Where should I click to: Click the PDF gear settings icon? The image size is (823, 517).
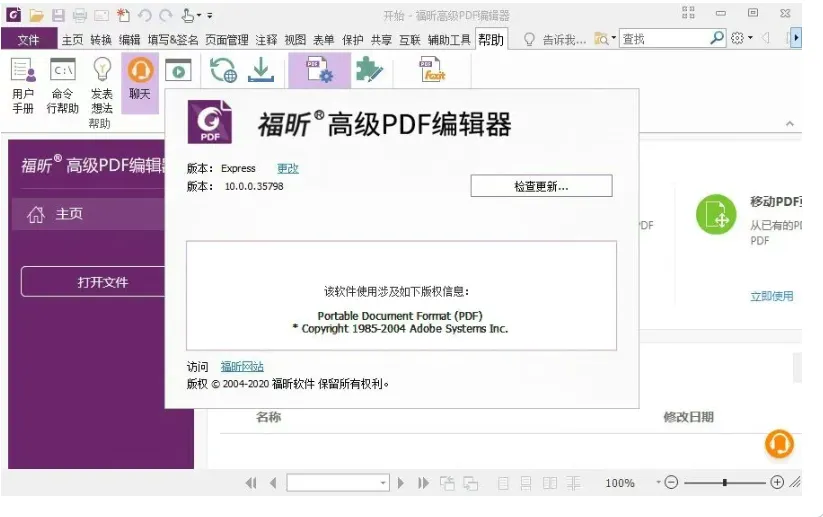[320, 71]
